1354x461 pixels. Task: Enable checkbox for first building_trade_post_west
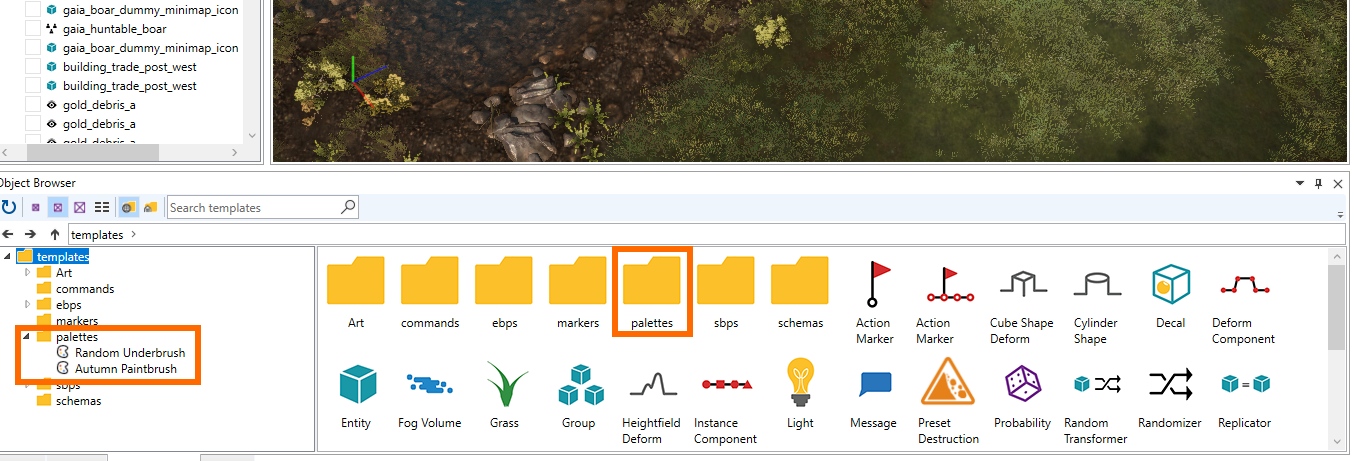point(33,67)
